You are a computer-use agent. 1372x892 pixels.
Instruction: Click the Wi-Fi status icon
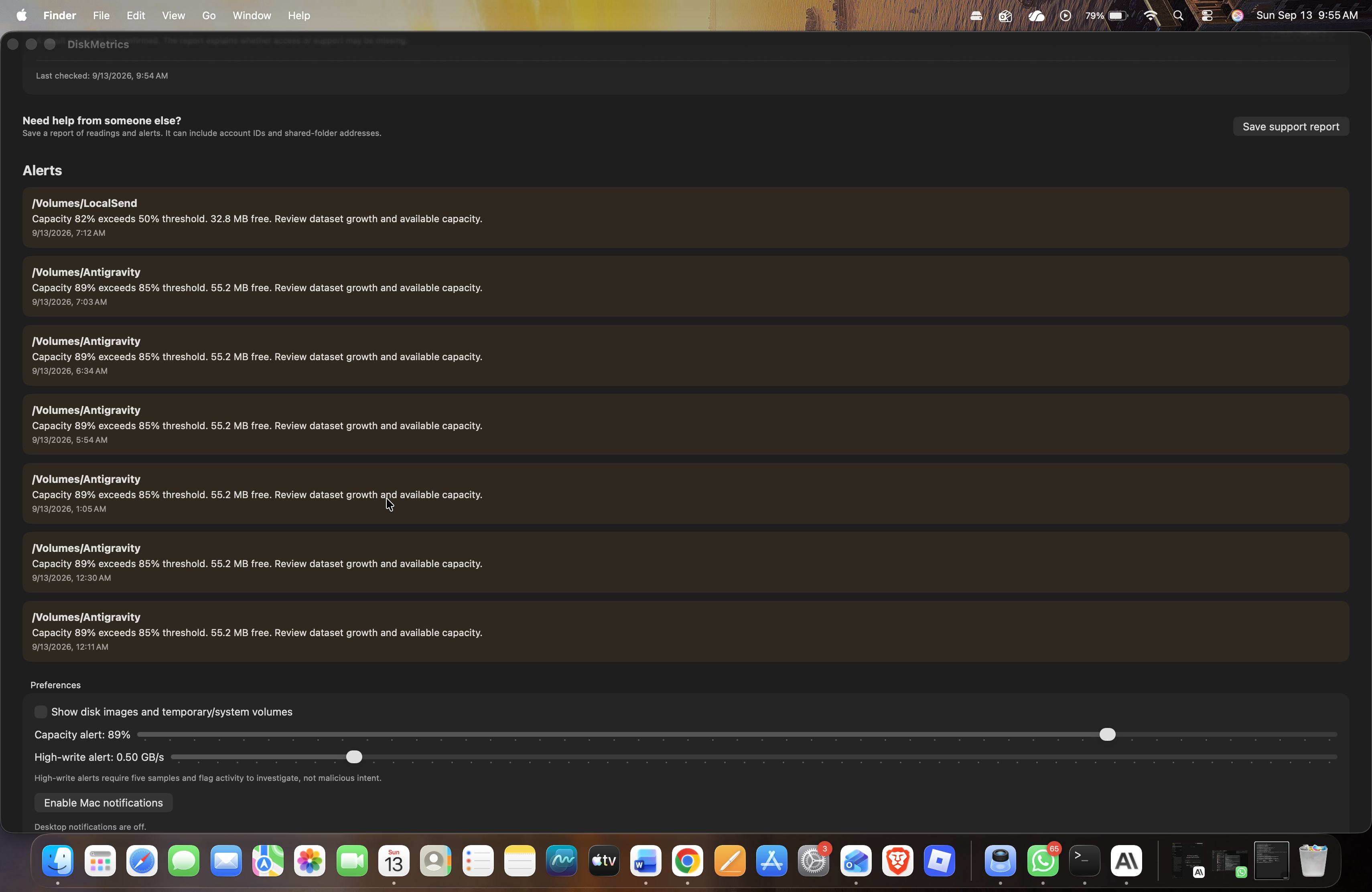coord(1150,16)
